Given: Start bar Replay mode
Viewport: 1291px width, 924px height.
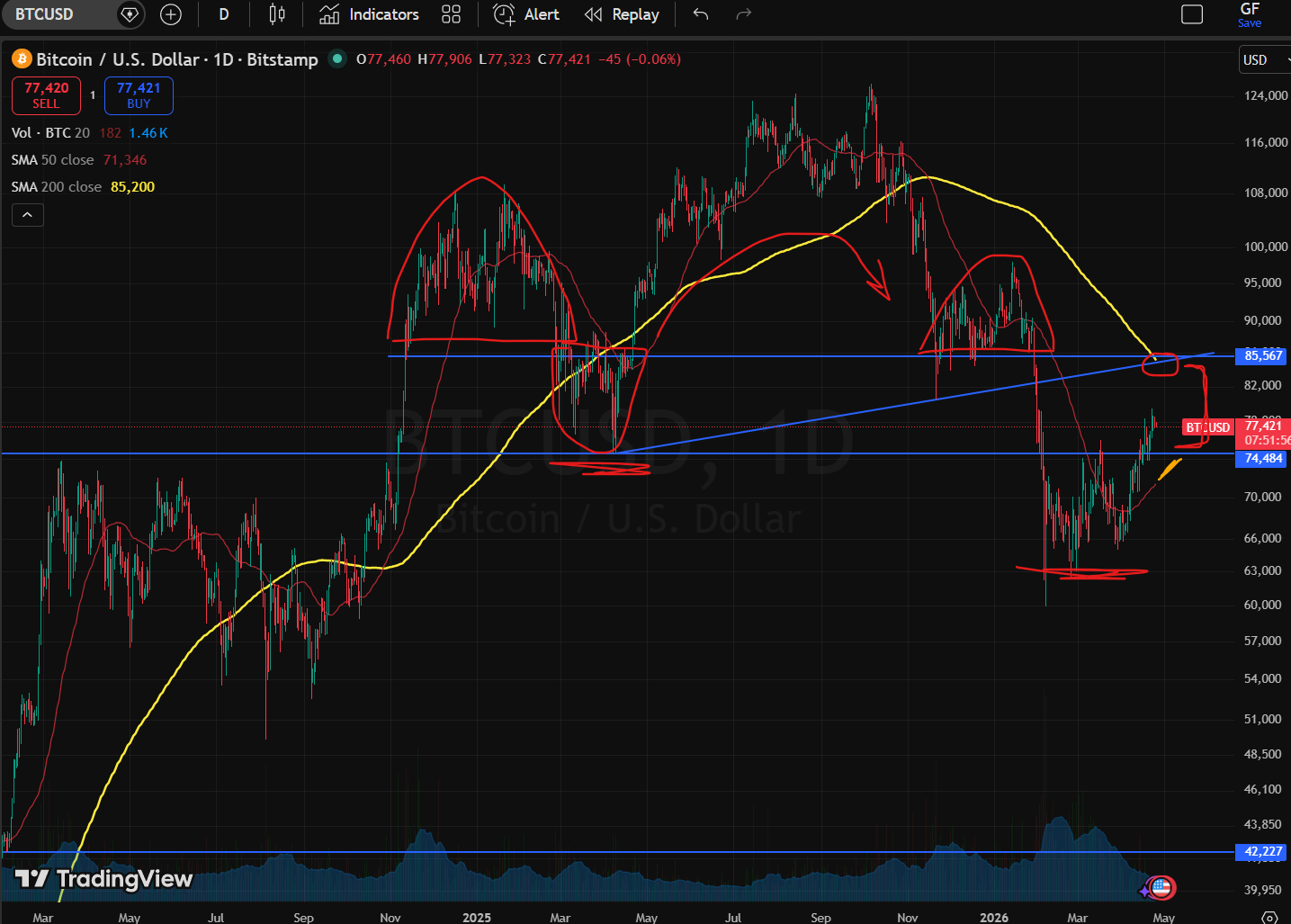Looking at the screenshot, I should click(x=622, y=14).
